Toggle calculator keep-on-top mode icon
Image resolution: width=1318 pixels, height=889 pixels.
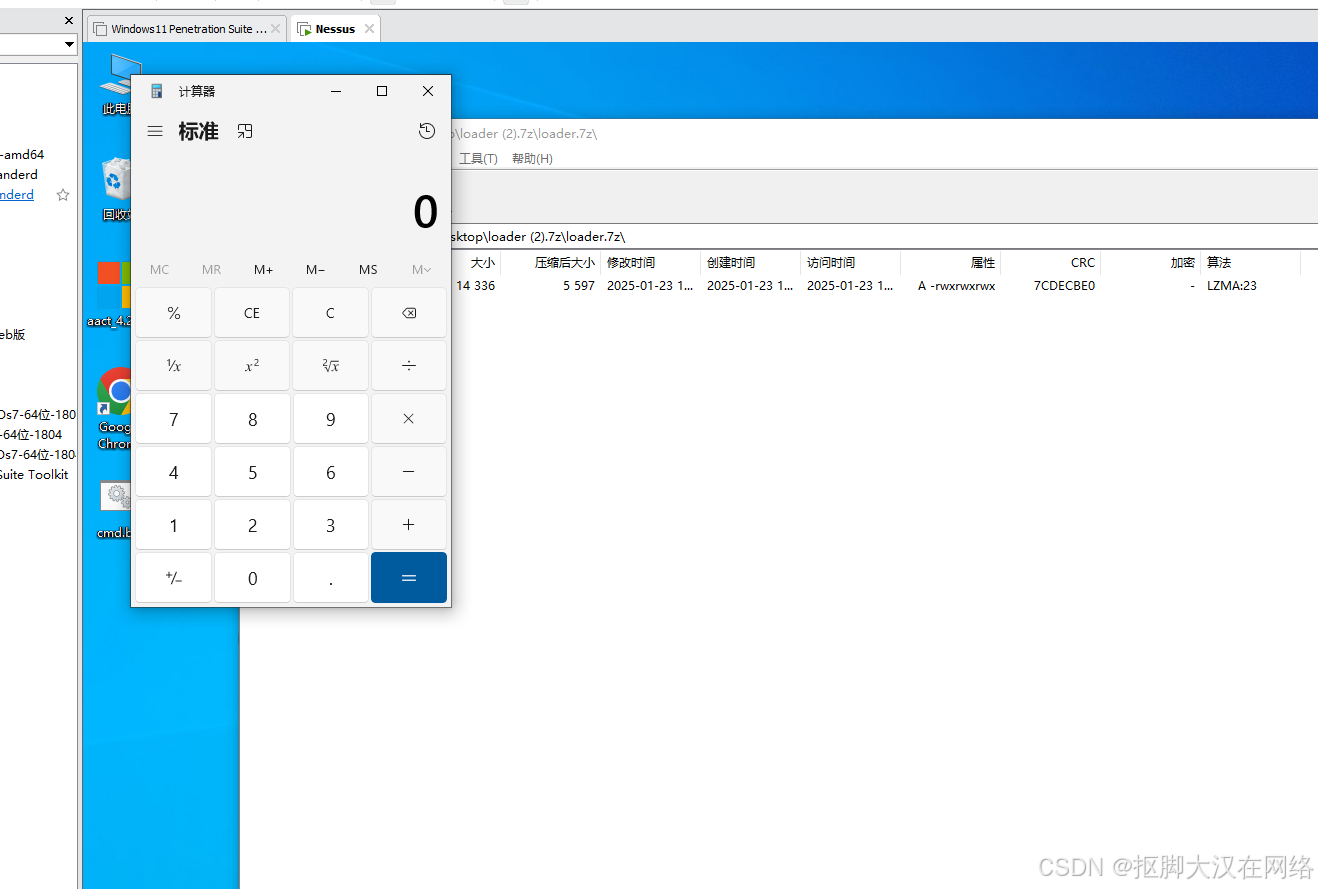tap(245, 131)
